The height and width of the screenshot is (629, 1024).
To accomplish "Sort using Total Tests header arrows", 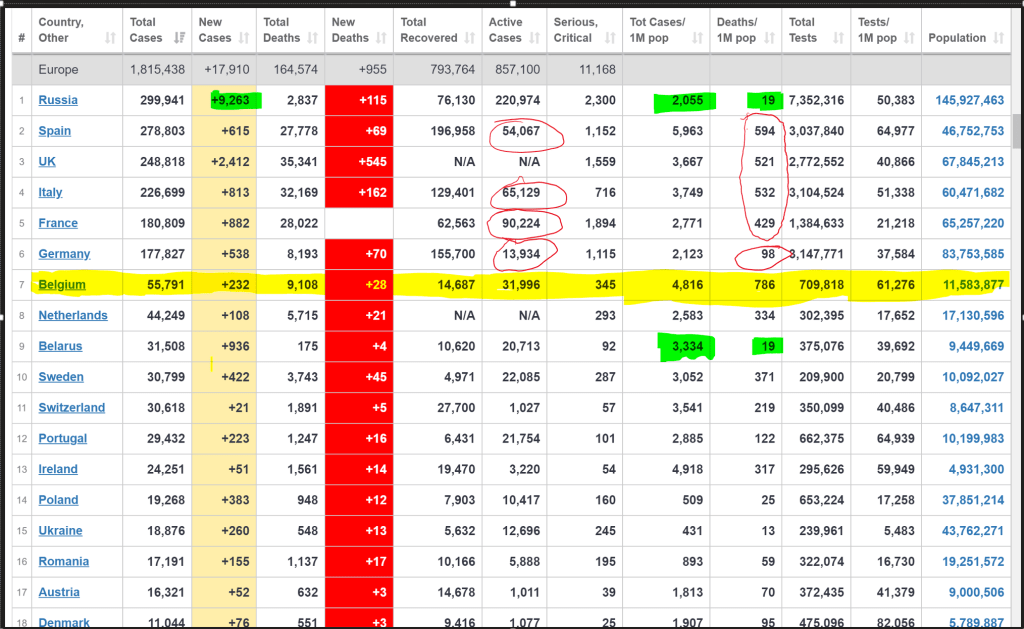I will click(x=840, y=38).
